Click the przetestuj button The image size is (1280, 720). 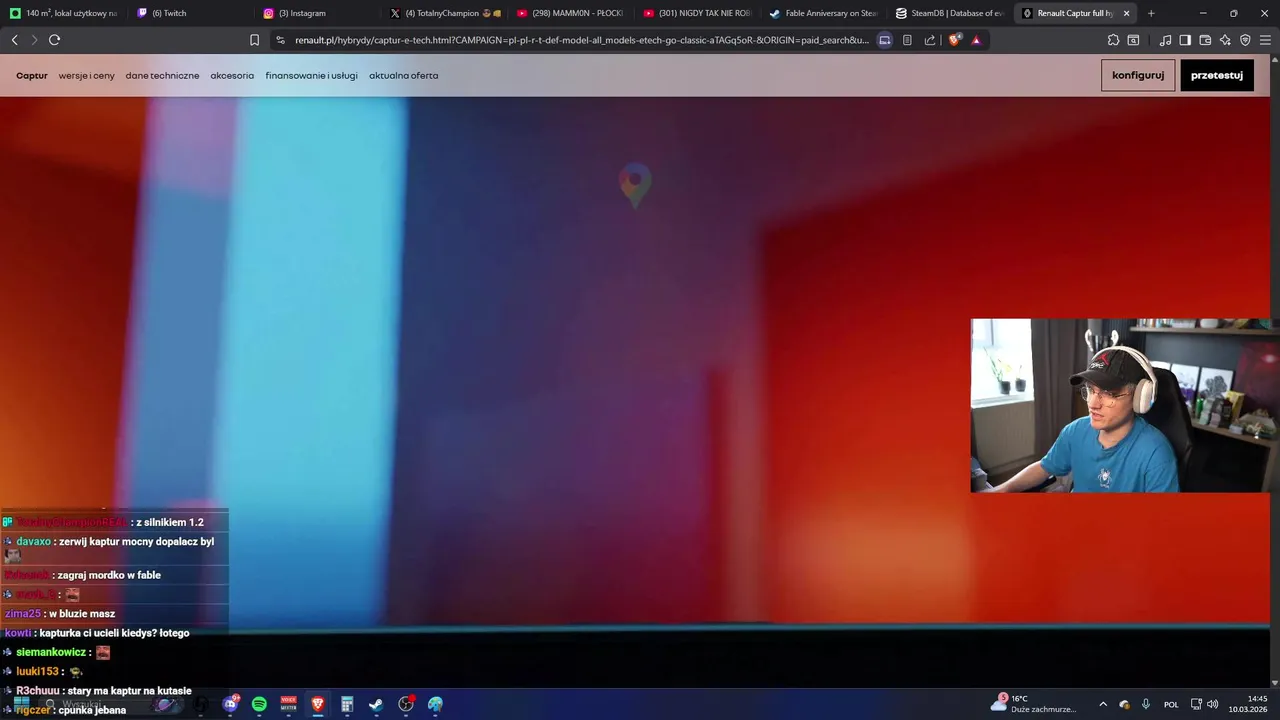(x=1217, y=75)
